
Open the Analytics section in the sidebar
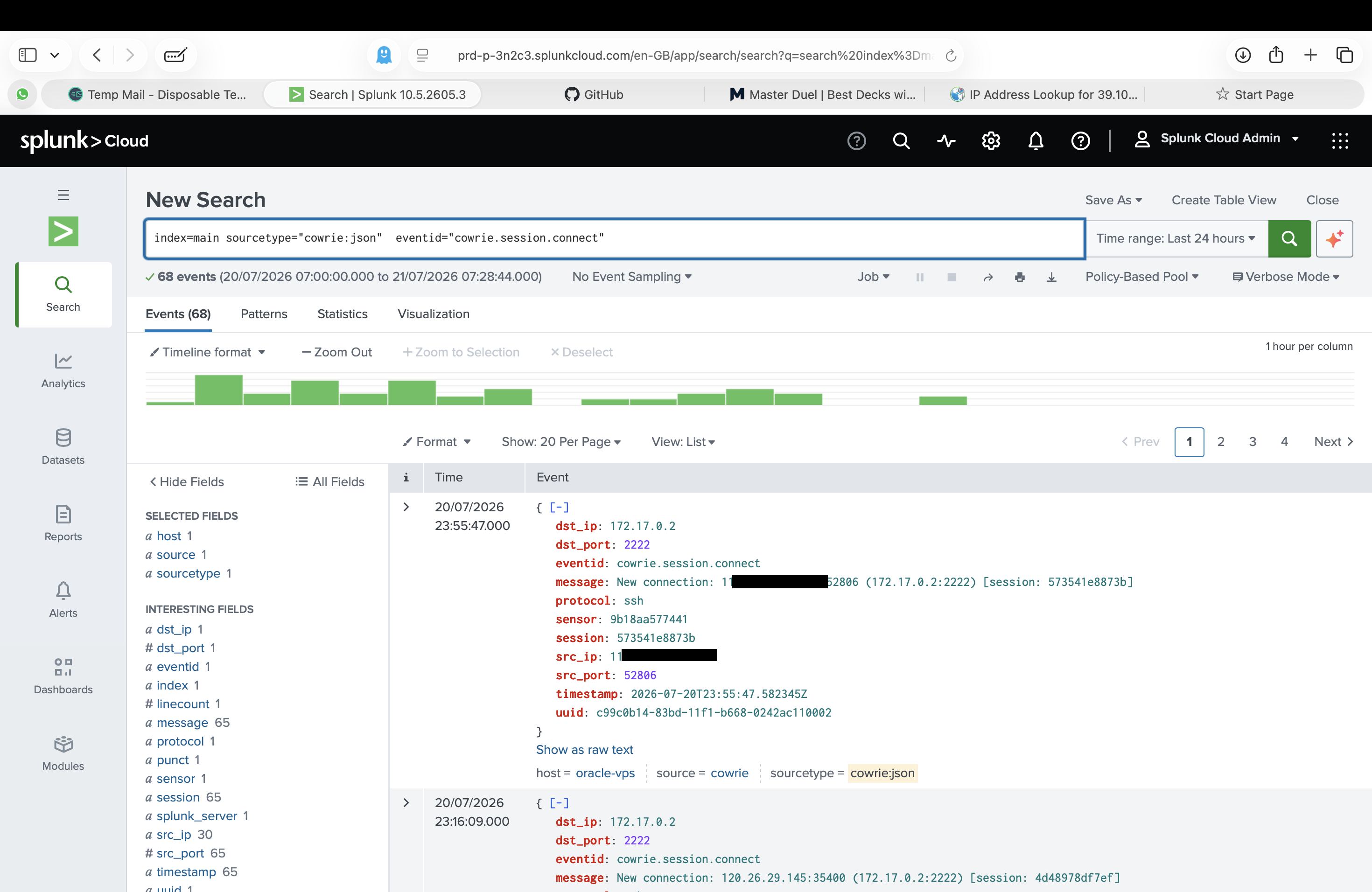63,371
